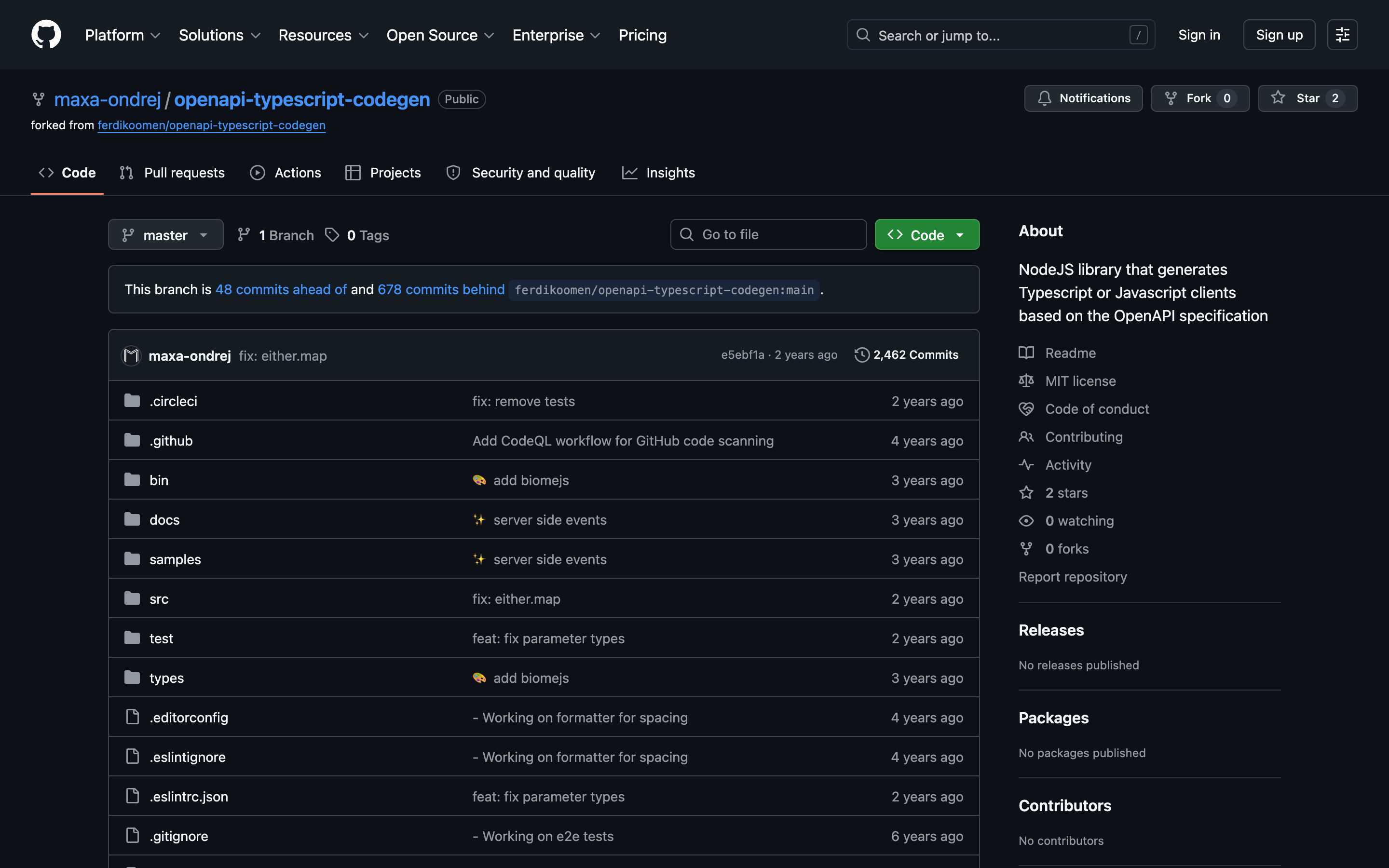The width and height of the screenshot is (1389, 868).
Task: Open the maxa-ondrej owner link
Action: (x=108, y=99)
